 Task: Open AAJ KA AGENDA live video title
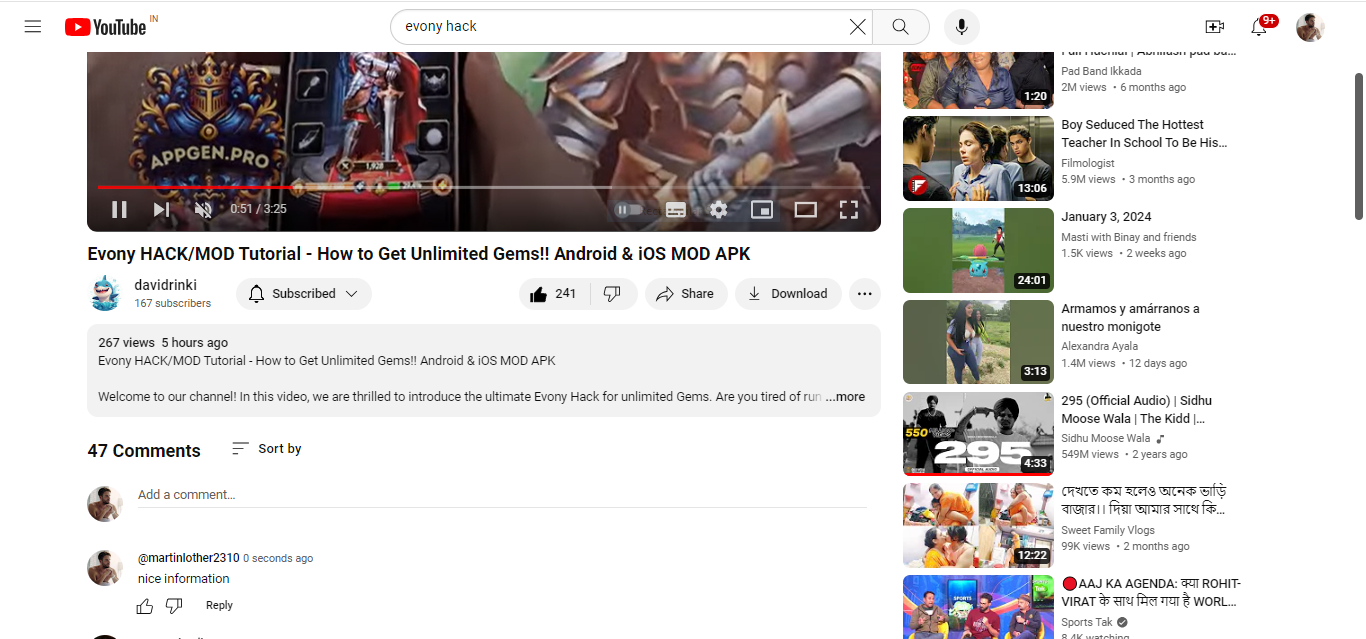point(1151,592)
